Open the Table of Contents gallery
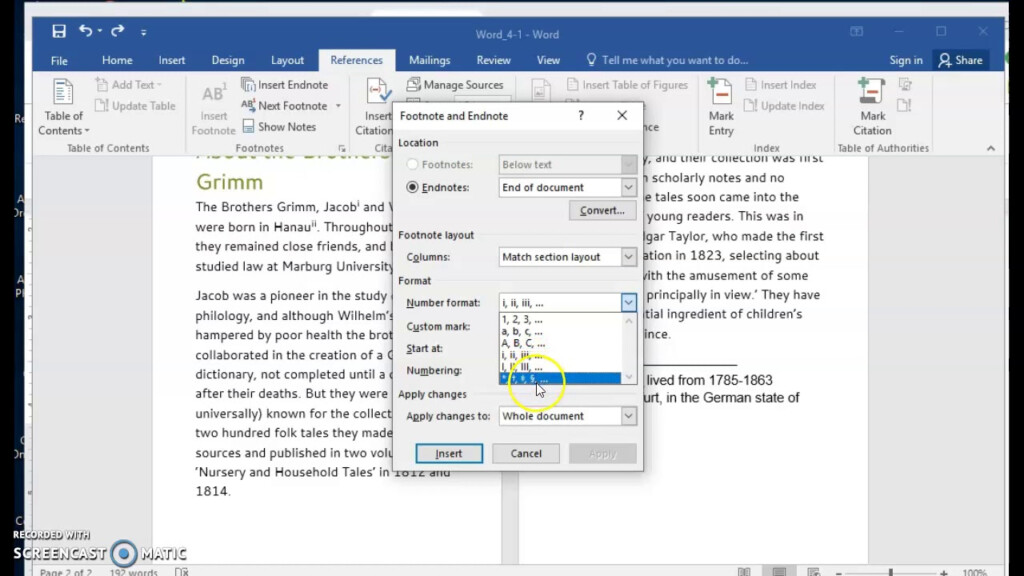 click(x=63, y=108)
